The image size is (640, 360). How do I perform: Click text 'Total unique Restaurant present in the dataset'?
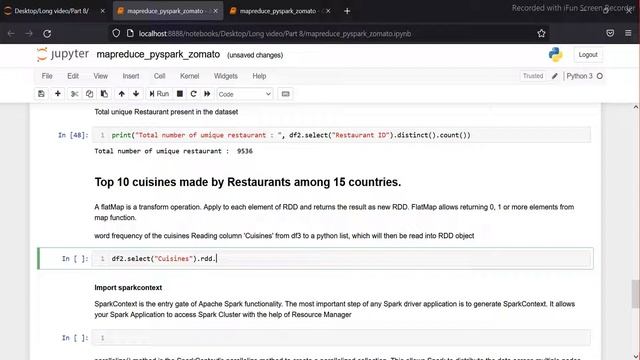(166, 112)
